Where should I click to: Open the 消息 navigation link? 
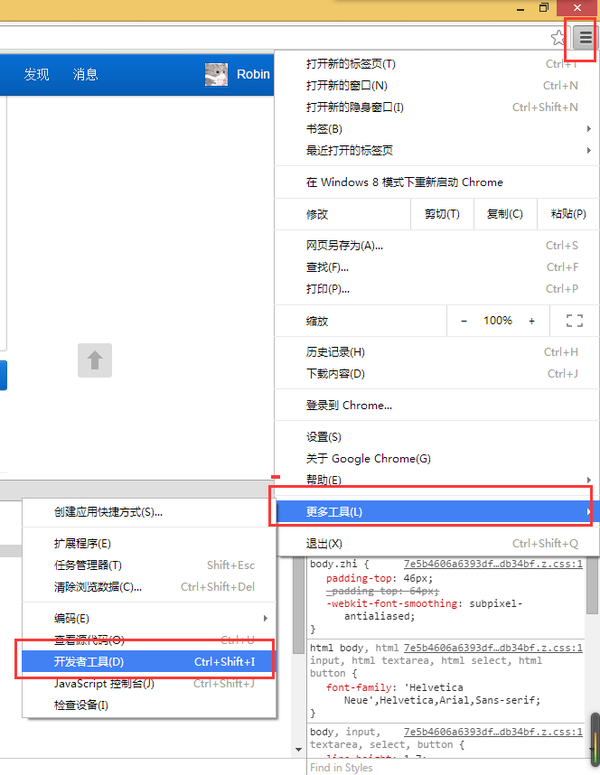pyautogui.click(x=86, y=75)
